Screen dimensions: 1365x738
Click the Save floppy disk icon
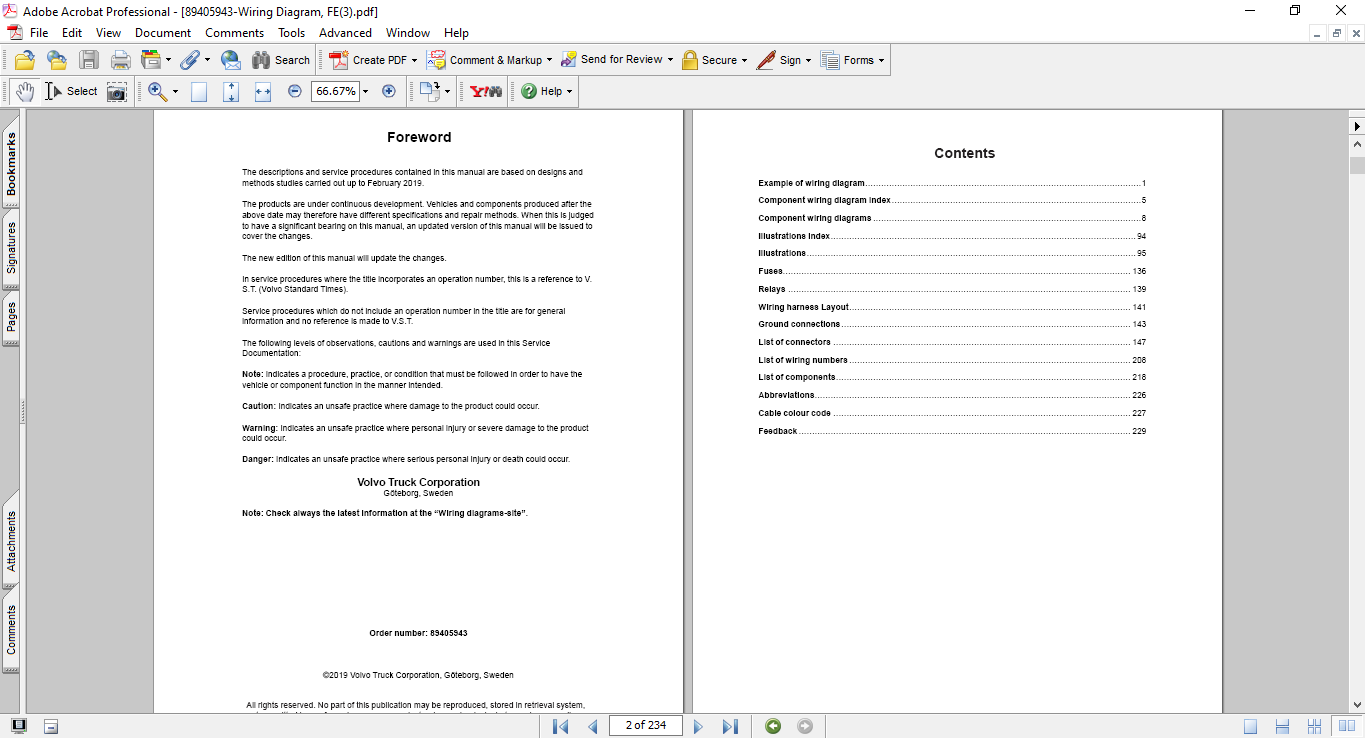(89, 60)
